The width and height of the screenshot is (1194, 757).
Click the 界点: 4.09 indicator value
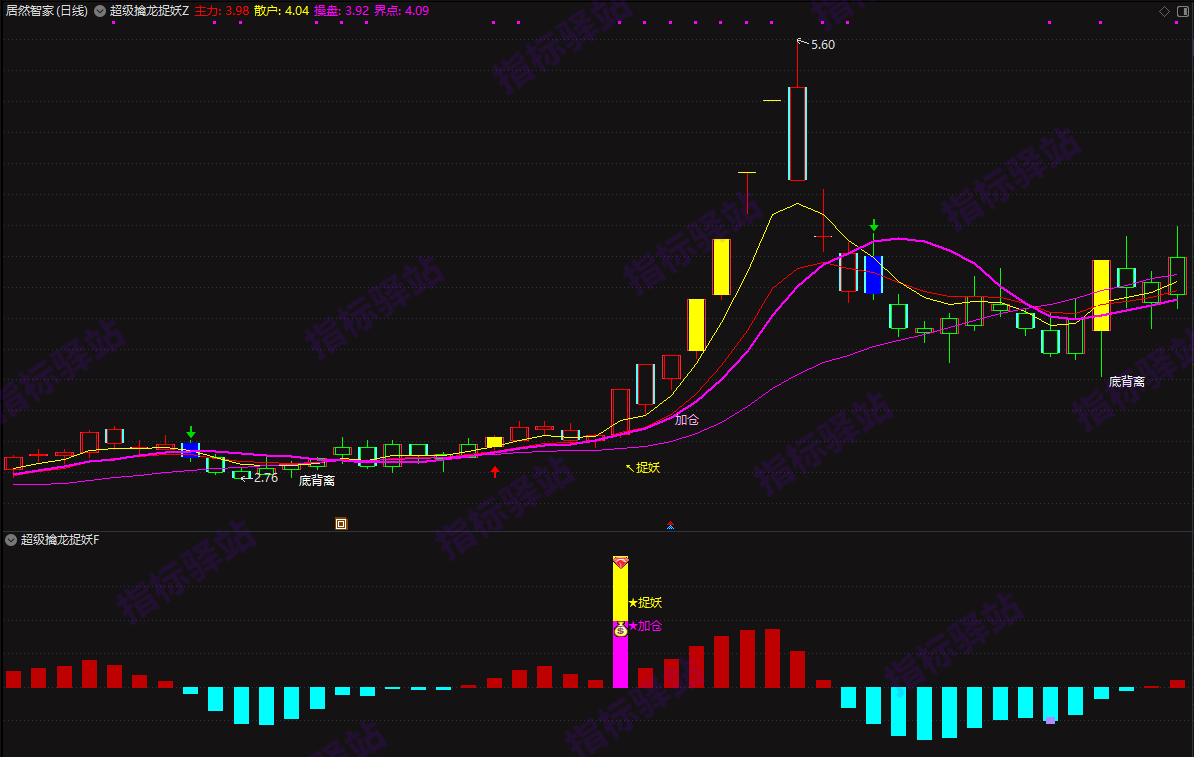[x=401, y=11]
